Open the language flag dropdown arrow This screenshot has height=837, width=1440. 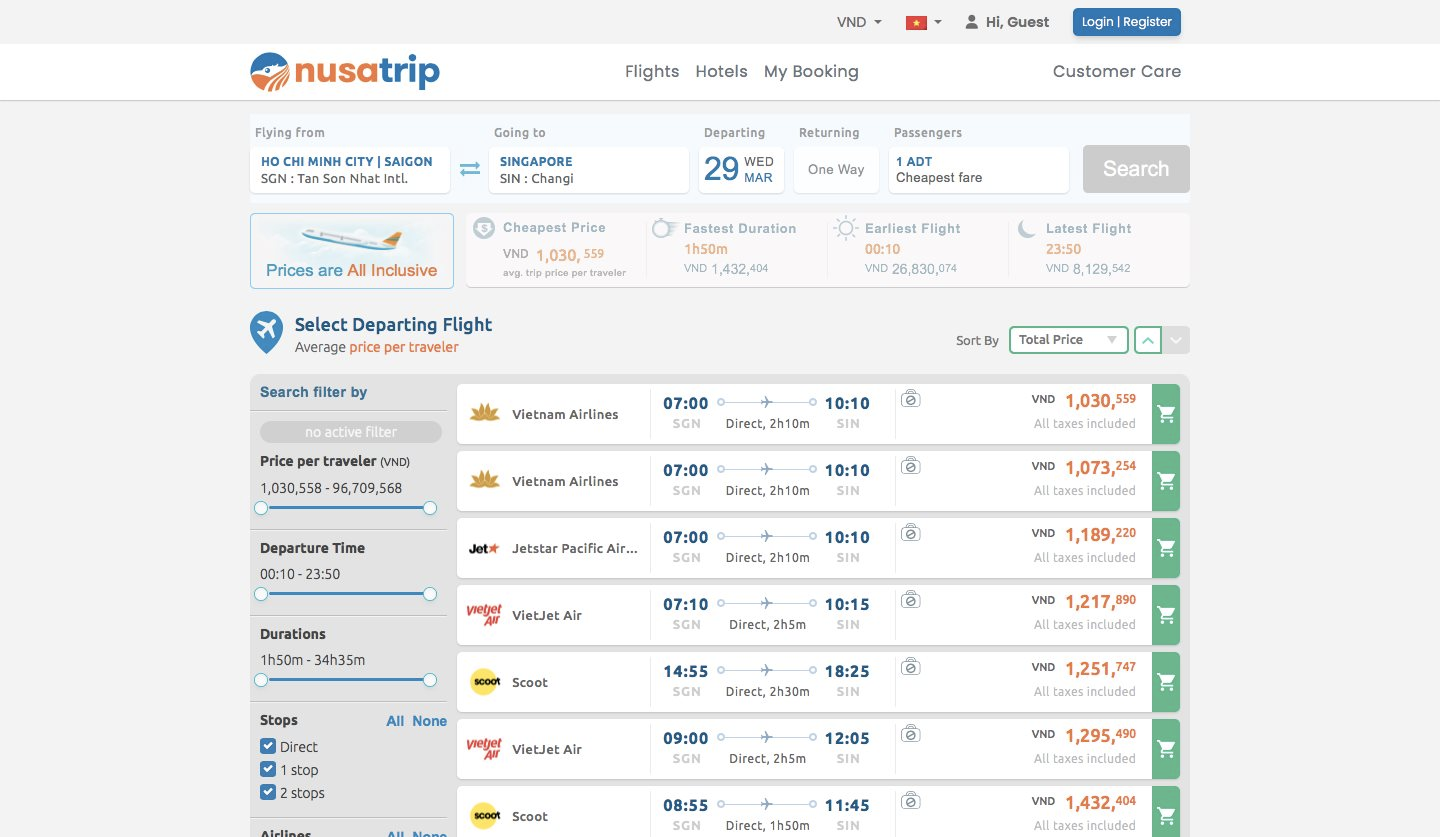tap(938, 22)
